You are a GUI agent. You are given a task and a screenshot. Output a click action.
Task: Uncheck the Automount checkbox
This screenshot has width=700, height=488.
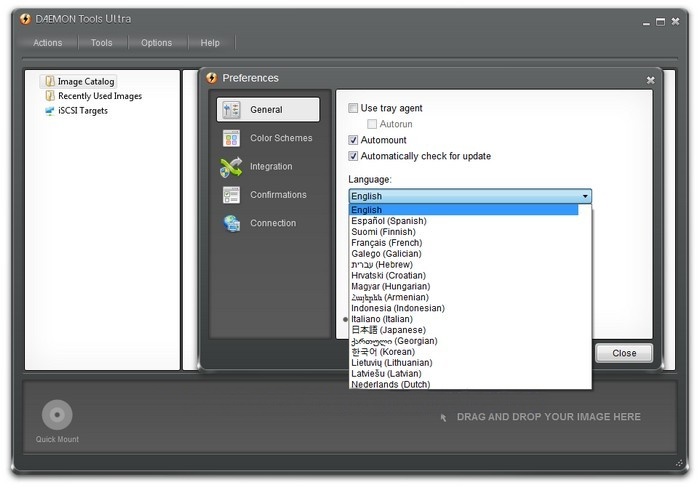(x=353, y=140)
